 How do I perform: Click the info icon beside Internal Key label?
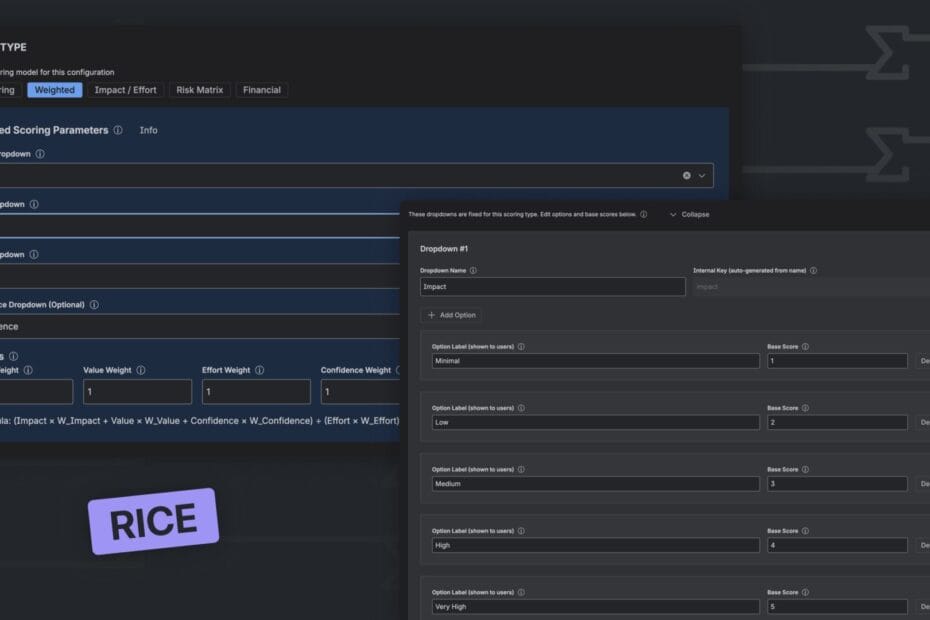813,270
